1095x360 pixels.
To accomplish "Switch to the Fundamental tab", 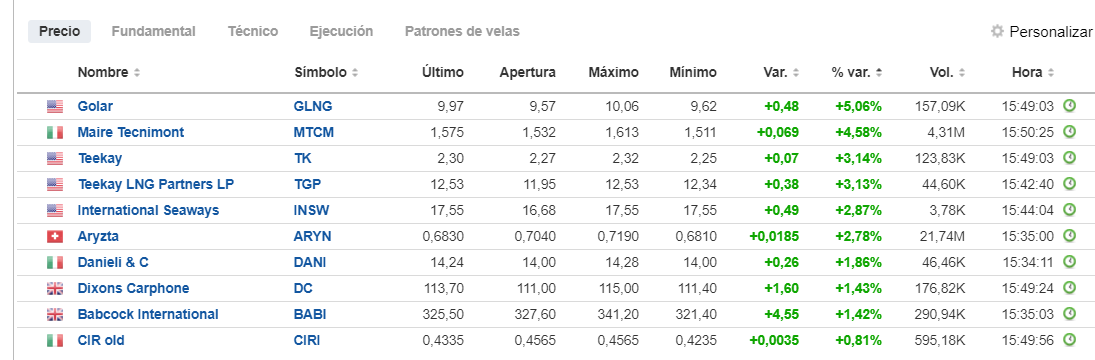I will 154,31.
